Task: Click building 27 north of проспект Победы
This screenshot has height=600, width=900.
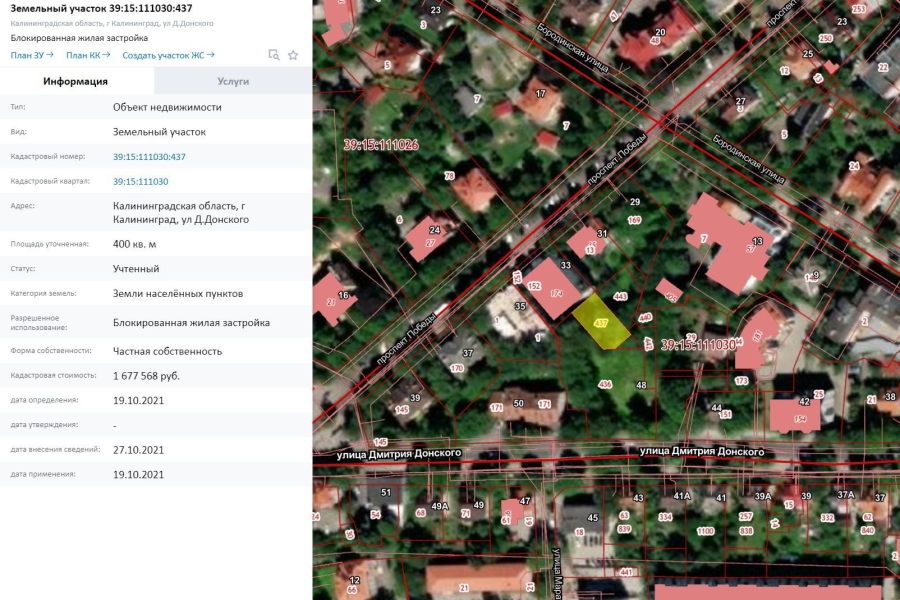Action: coord(428,238)
